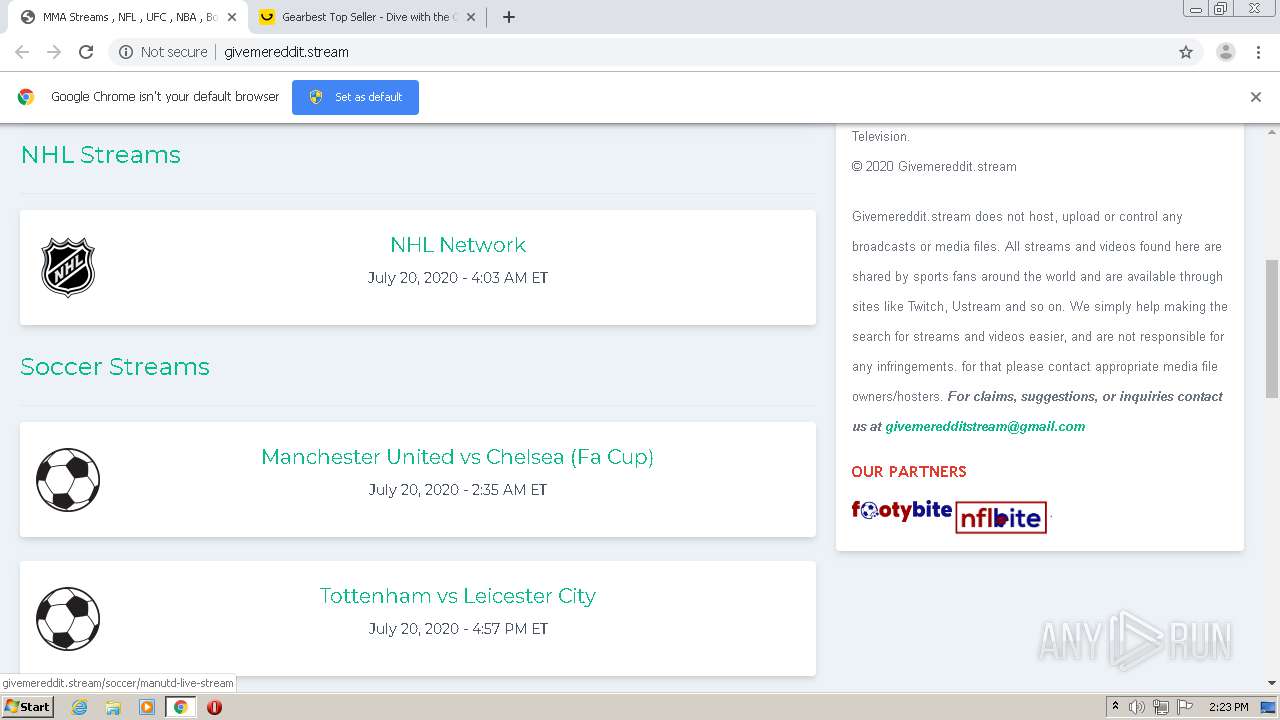The image size is (1280, 720).
Task: Click the Soccer Streams heading
Action: click(x=115, y=367)
